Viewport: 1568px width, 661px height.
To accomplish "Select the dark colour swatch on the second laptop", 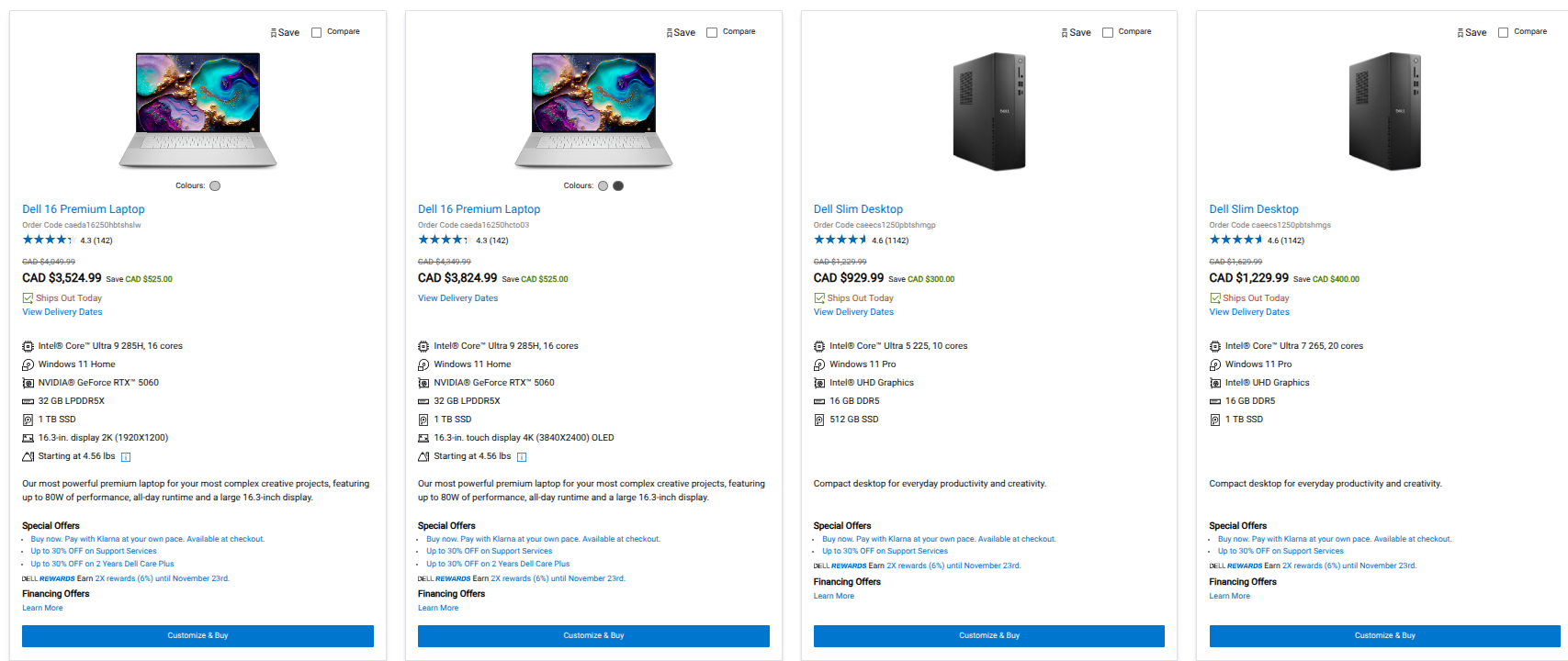I will pyautogui.click(x=617, y=185).
